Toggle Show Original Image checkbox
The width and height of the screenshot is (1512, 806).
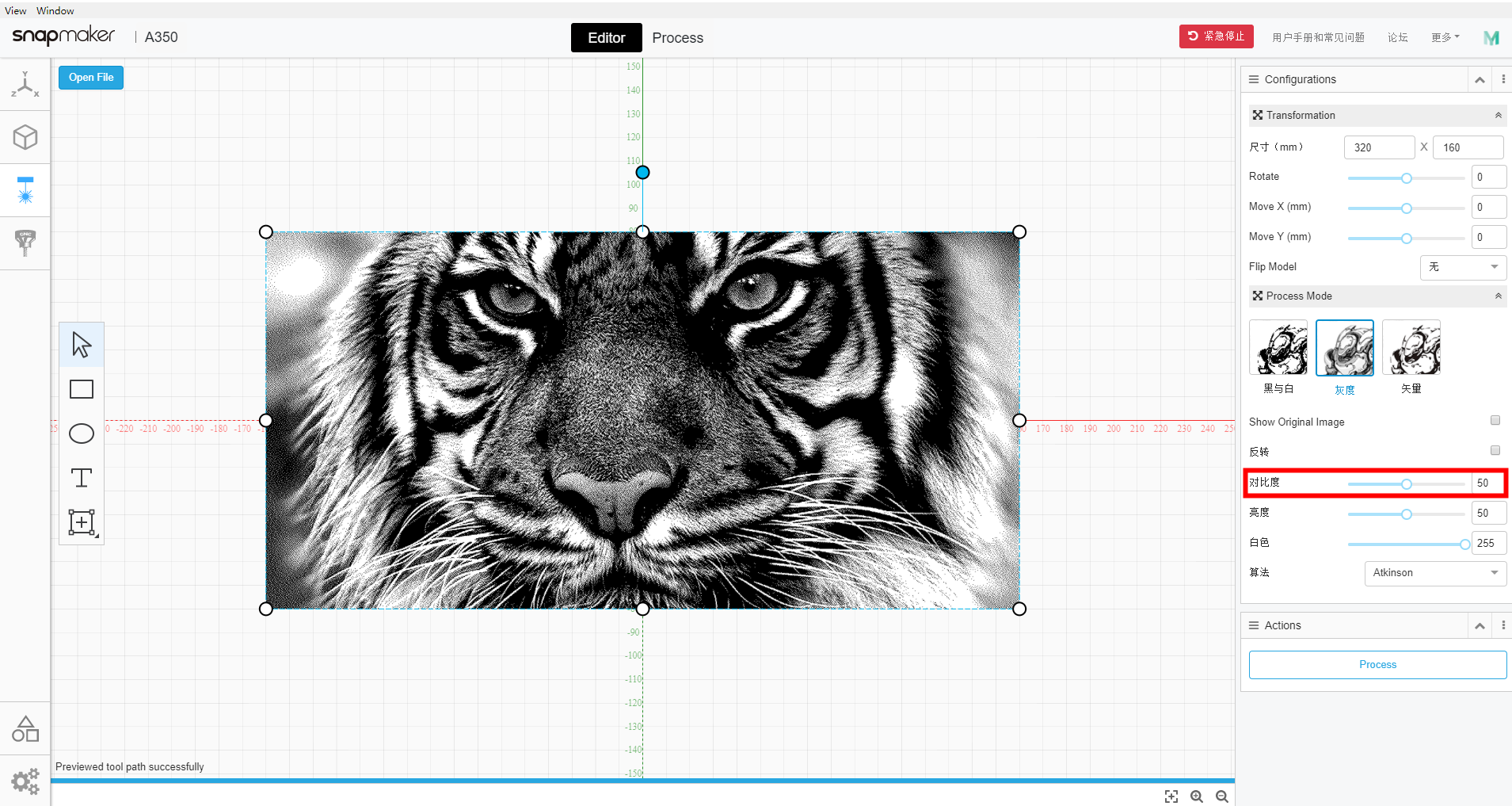pos(1495,421)
